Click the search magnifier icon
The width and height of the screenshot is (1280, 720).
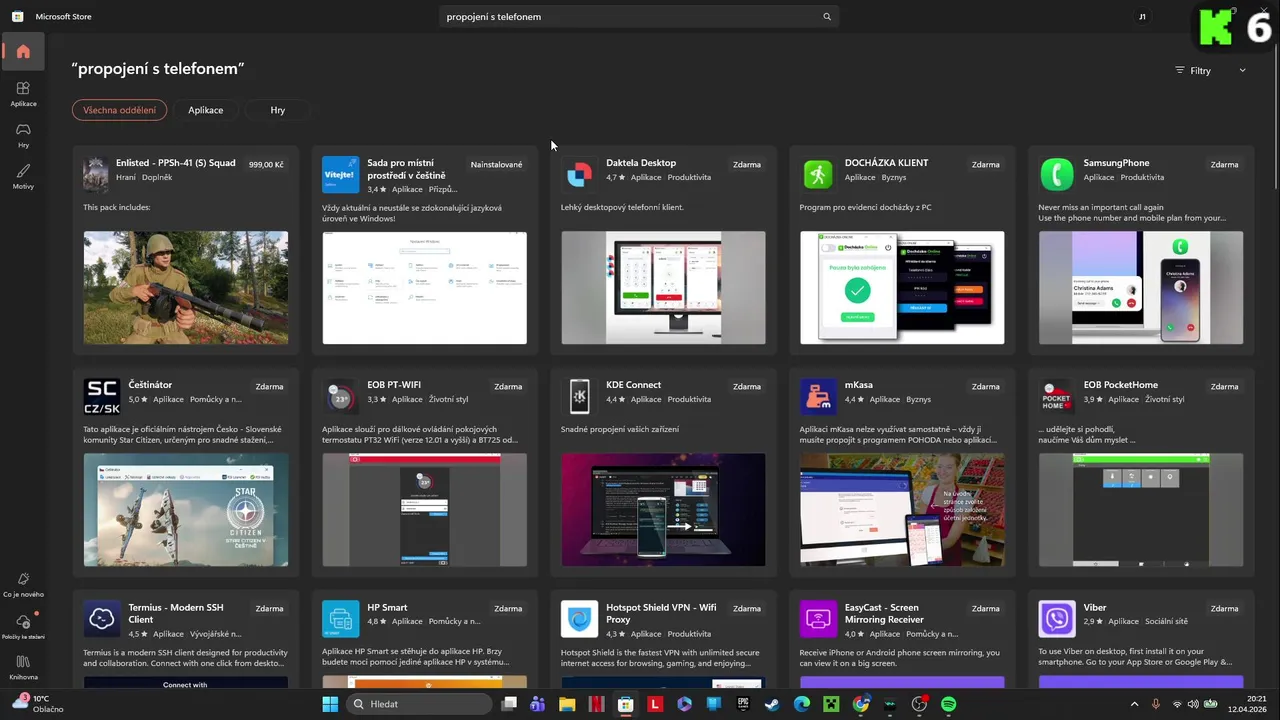point(827,17)
